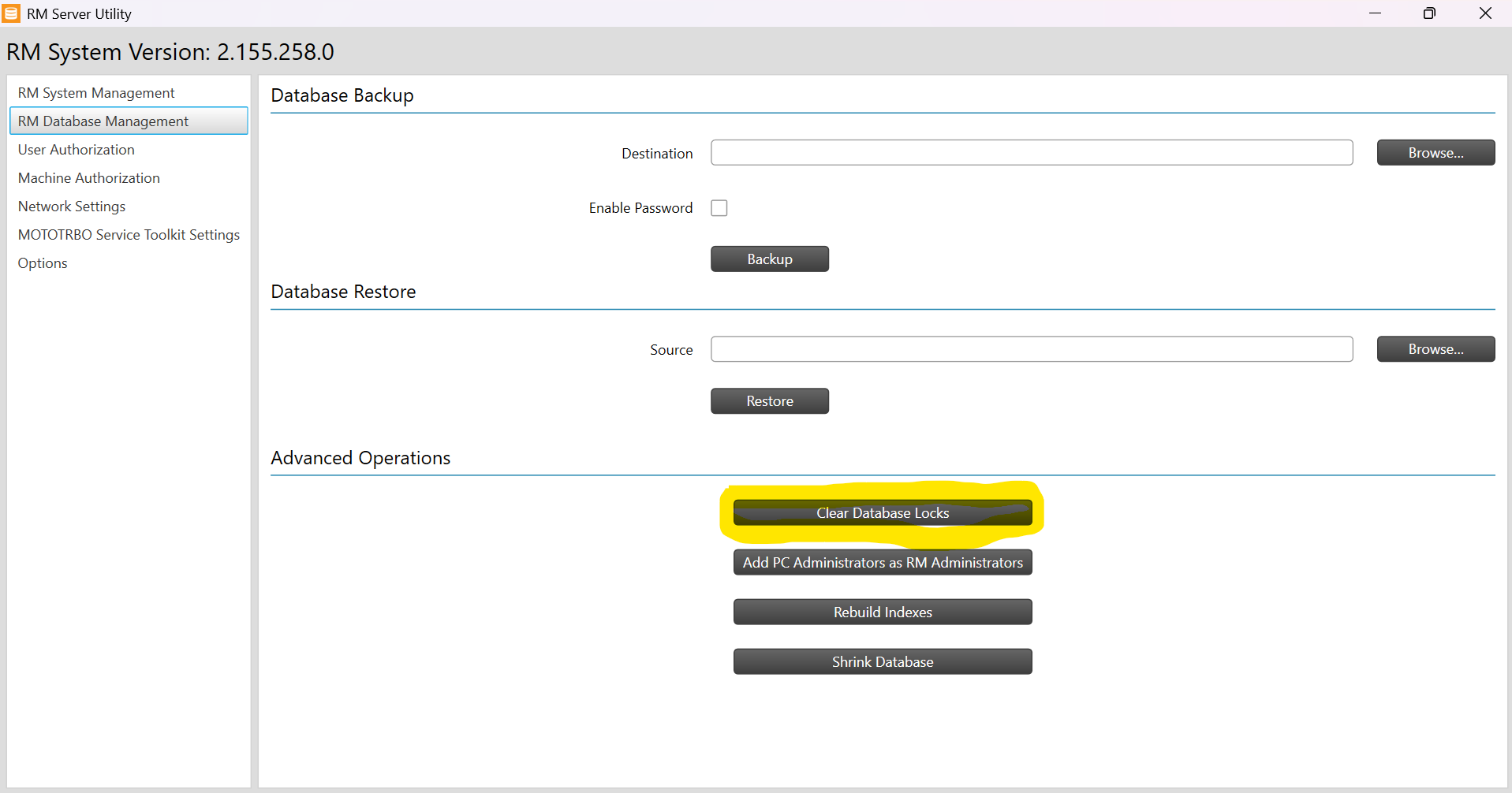This screenshot has width=1512, height=793.
Task: Click the Source path field
Action: 1032,349
